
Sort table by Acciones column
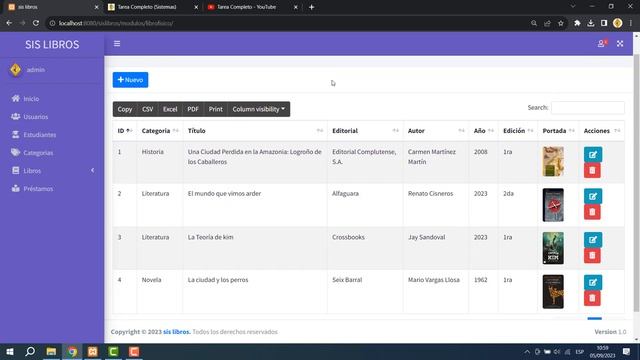[x=602, y=131]
